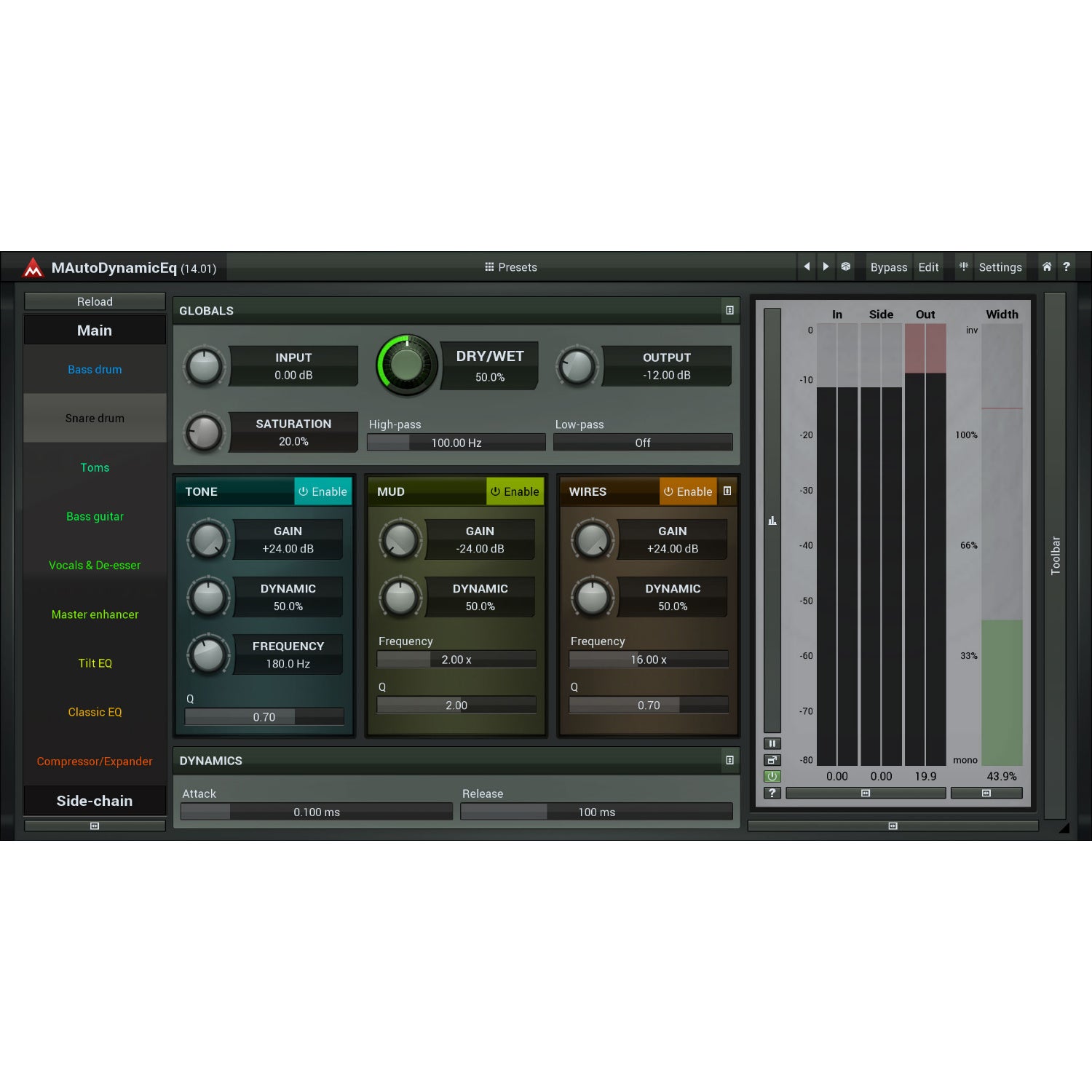The height and width of the screenshot is (1092, 1092).
Task: Click the SATURATION knob
Action: pos(205,433)
